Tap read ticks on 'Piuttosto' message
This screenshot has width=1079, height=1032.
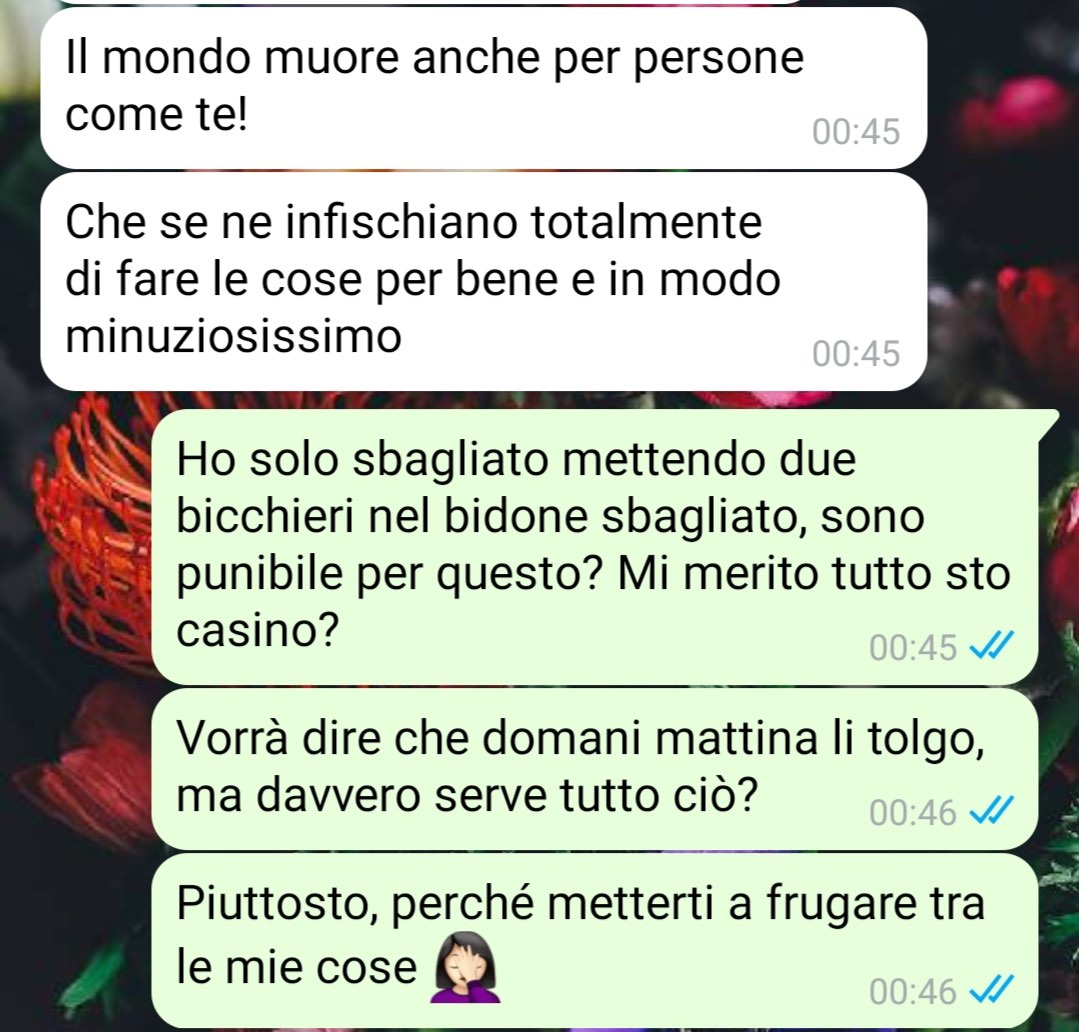coord(991,991)
